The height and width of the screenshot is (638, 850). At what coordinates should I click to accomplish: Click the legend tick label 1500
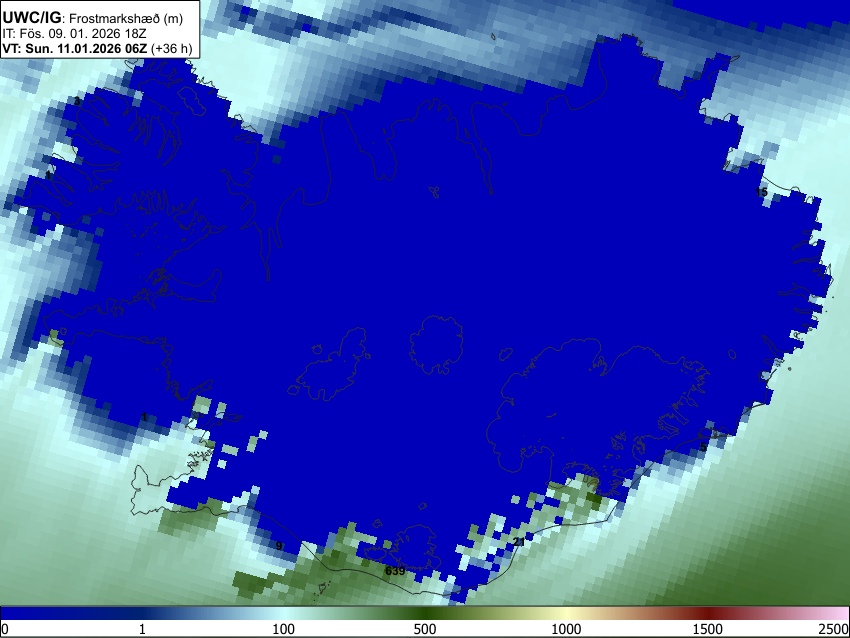pos(708,629)
